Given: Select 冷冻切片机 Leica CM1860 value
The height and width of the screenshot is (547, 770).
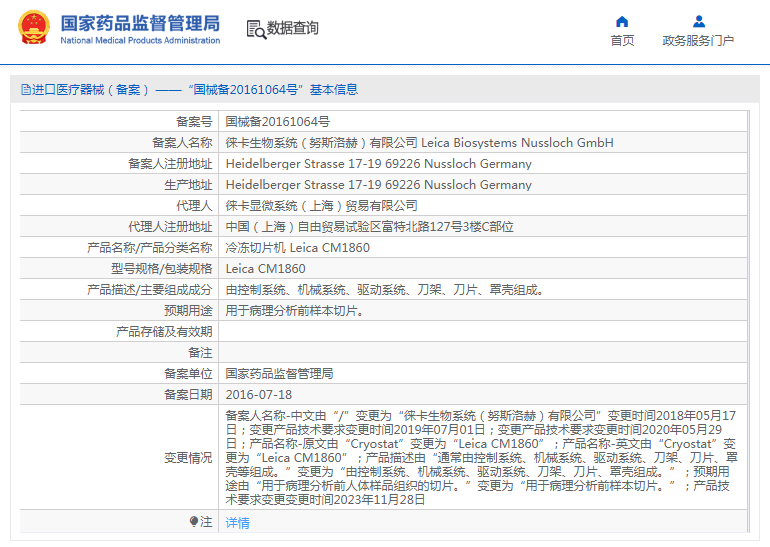Looking at the screenshot, I should click(298, 247).
